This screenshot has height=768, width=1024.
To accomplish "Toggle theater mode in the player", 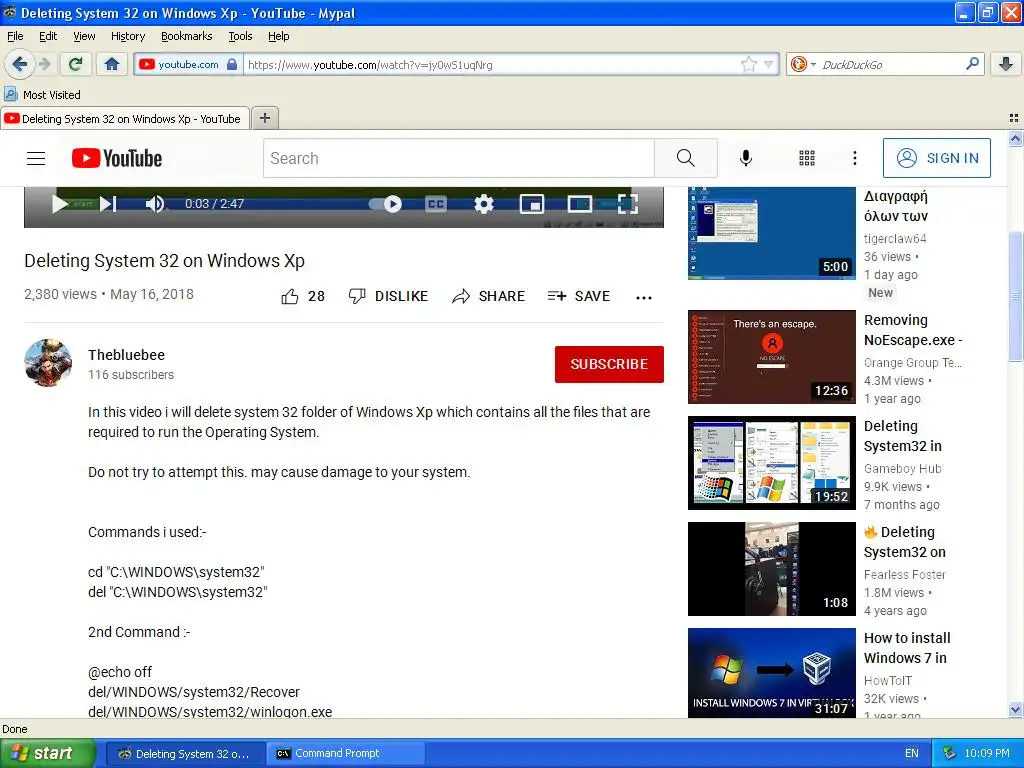I will [579, 204].
